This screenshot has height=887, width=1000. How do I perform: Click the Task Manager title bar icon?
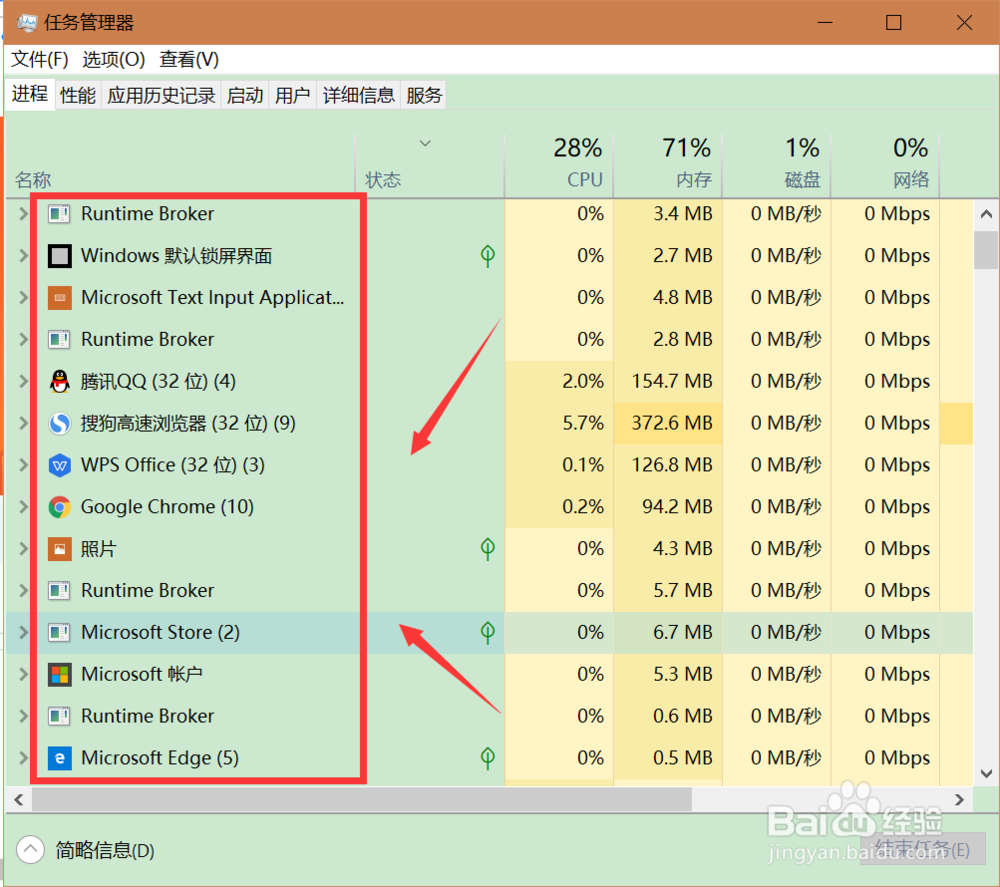tap(27, 23)
